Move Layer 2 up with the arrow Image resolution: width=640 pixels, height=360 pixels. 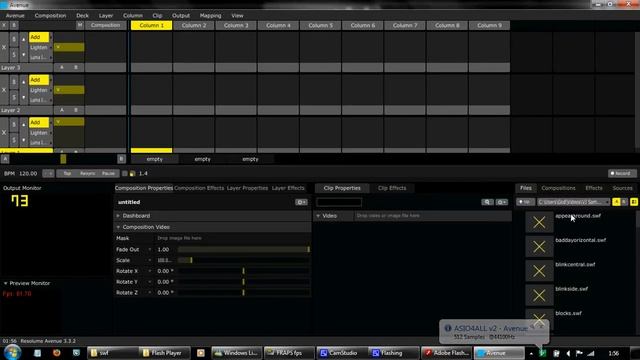[24, 82]
